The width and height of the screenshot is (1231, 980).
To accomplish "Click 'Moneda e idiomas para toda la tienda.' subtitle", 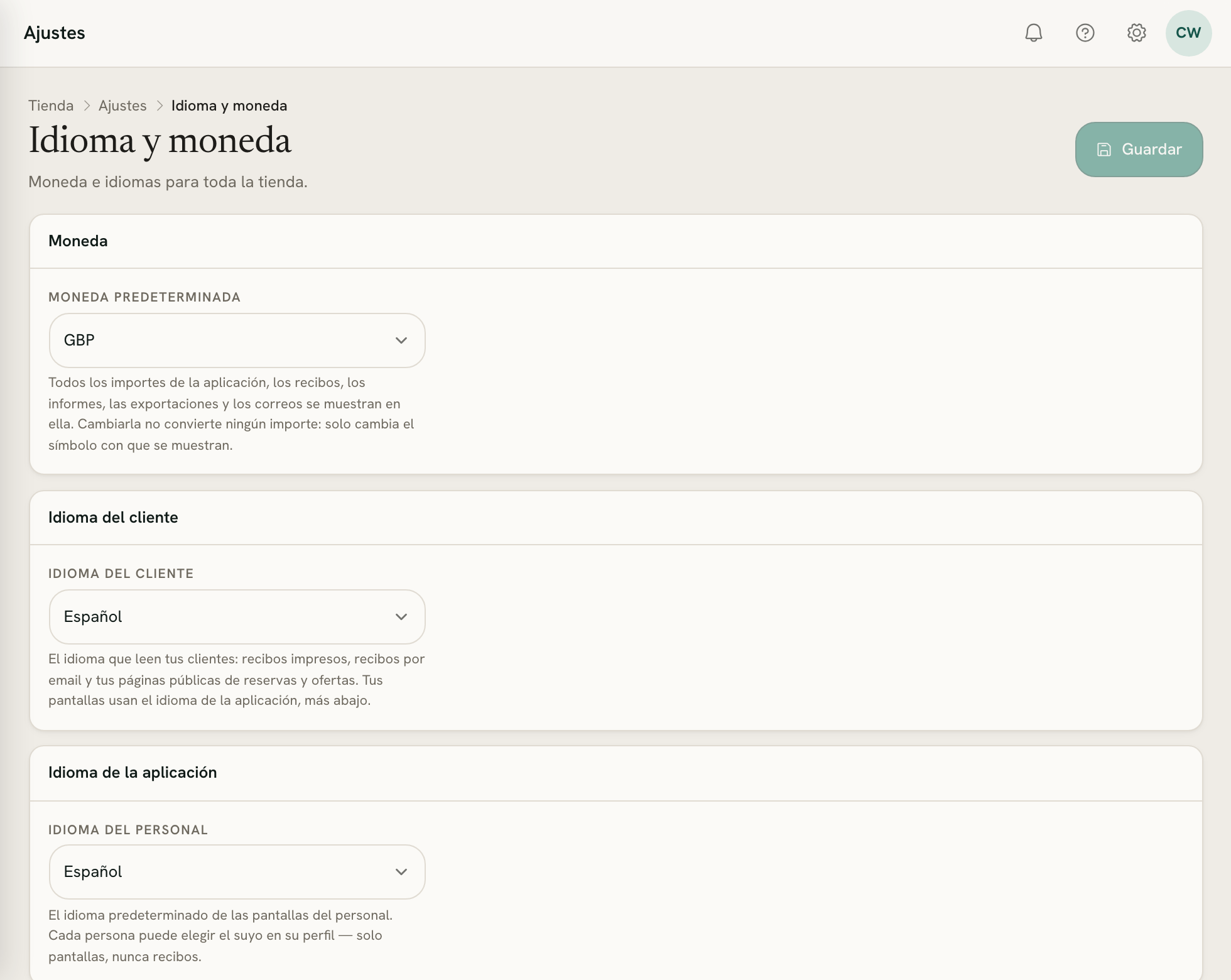I will pyautogui.click(x=168, y=182).
